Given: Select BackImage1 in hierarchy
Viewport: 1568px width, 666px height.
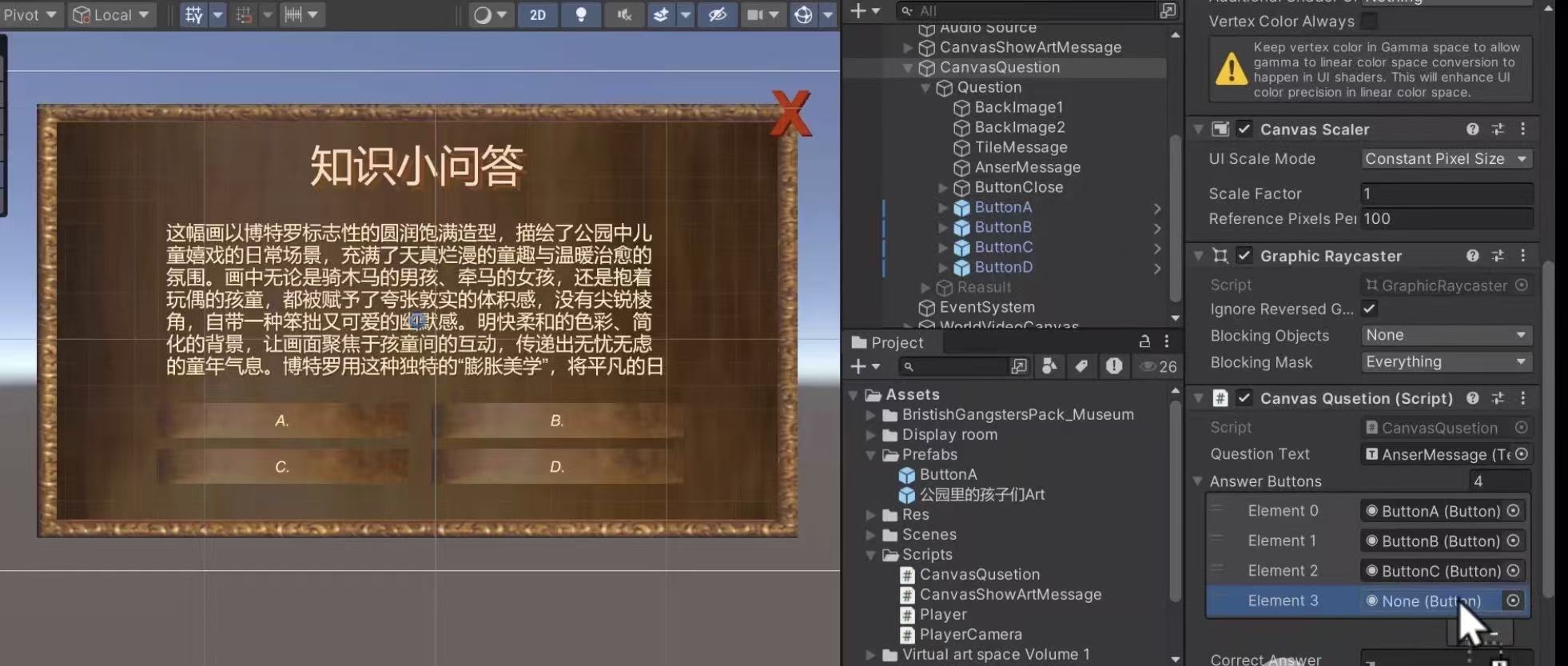Looking at the screenshot, I should pyautogui.click(x=1018, y=107).
